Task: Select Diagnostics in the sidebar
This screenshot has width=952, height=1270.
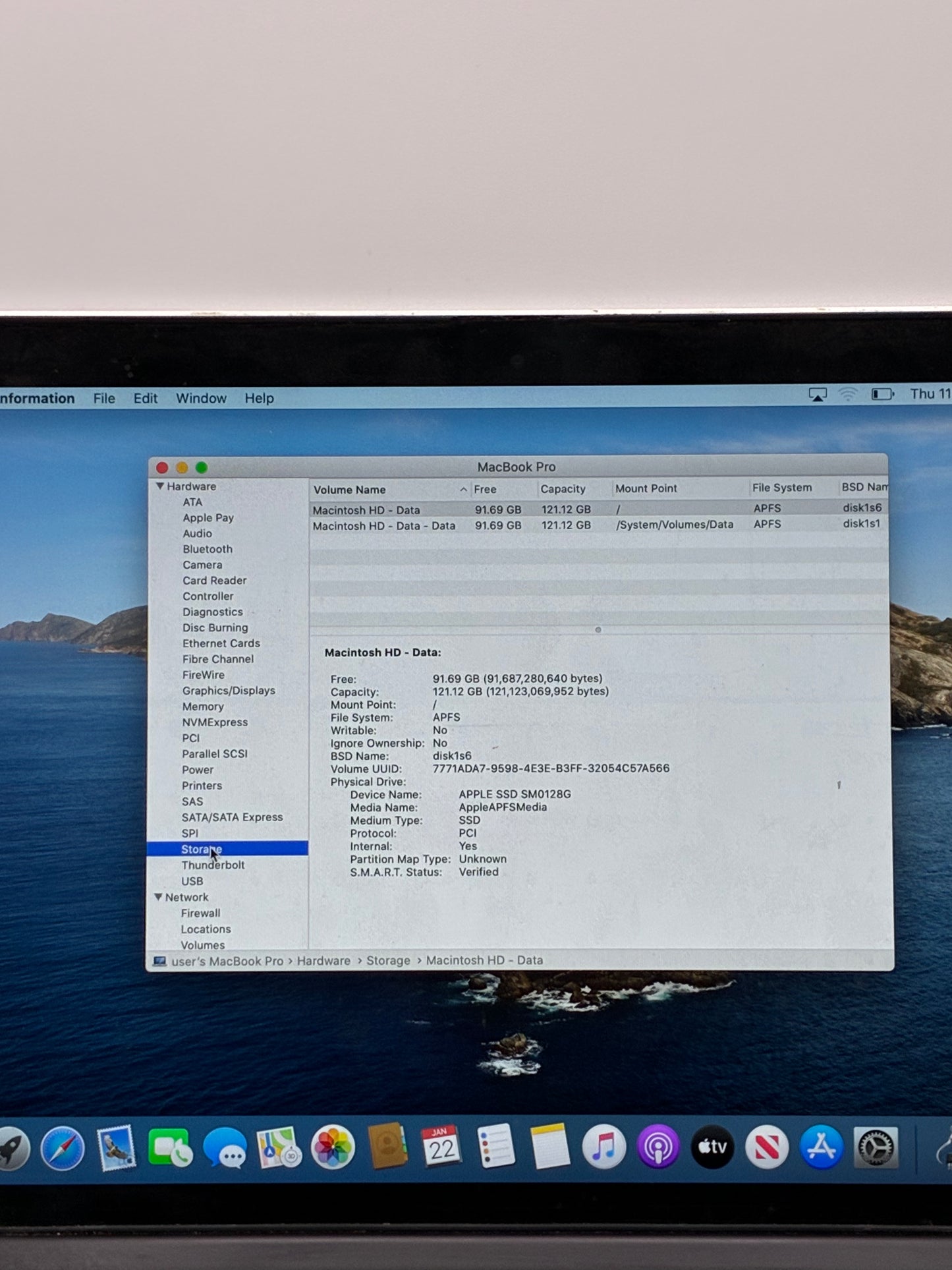Action: pos(213,612)
